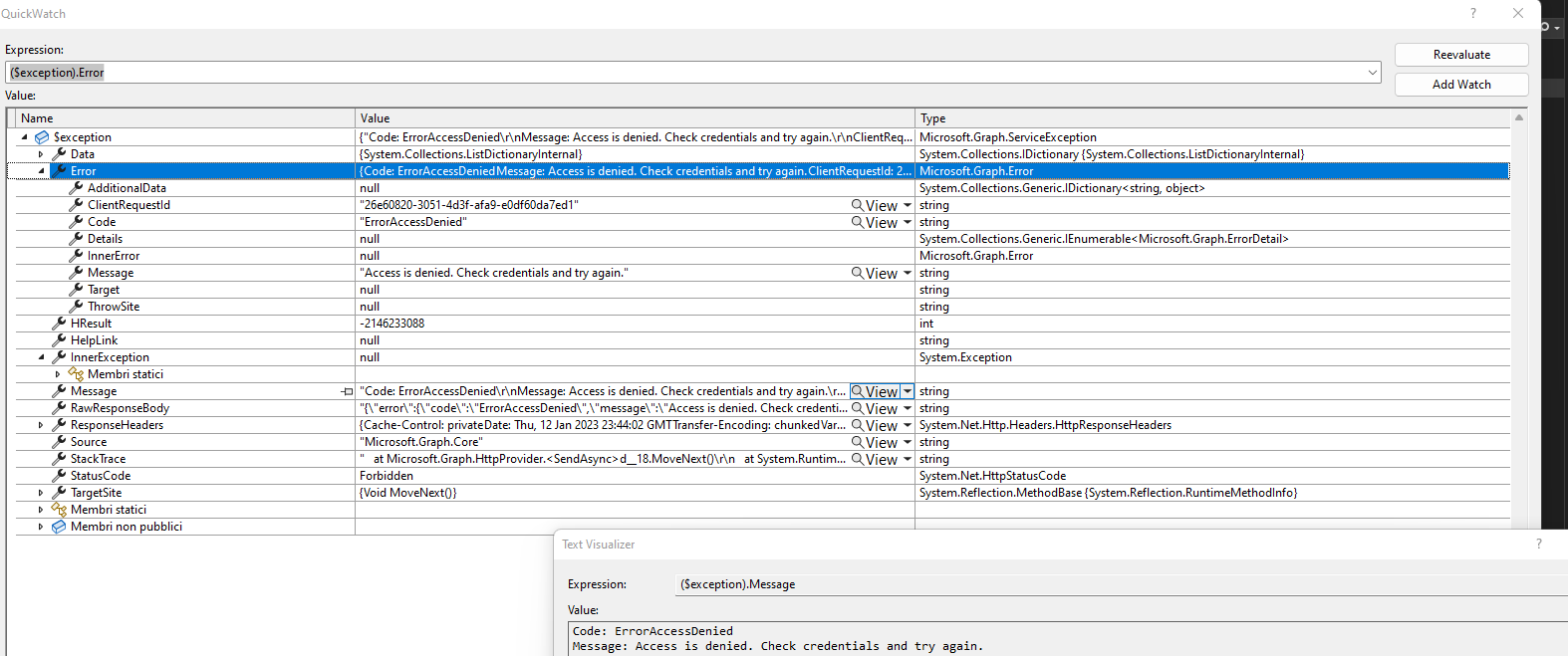Open View magnifier for exception Message row
This screenshot has width=1568, height=656.
[875, 391]
